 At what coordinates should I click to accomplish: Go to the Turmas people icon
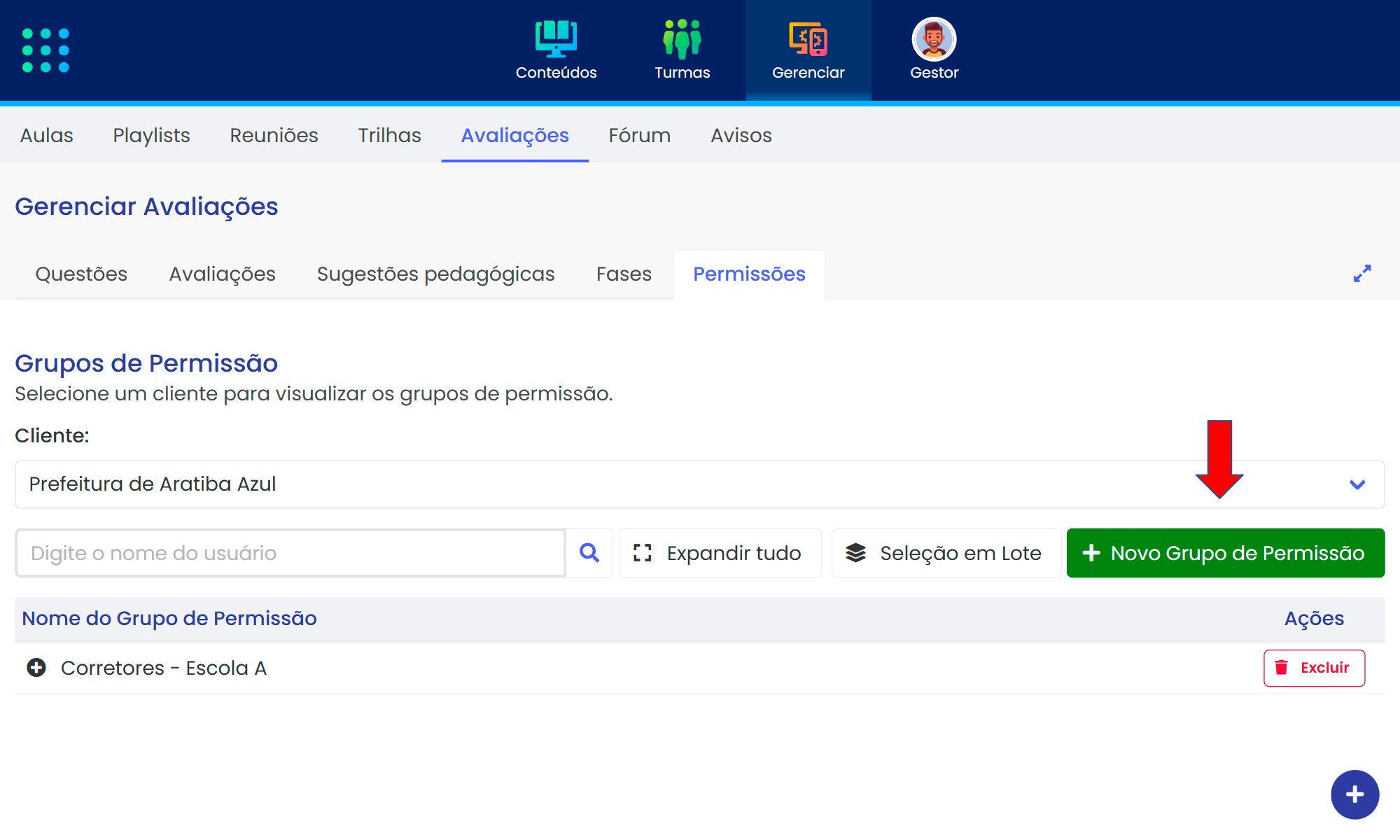(x=682, y=39)
